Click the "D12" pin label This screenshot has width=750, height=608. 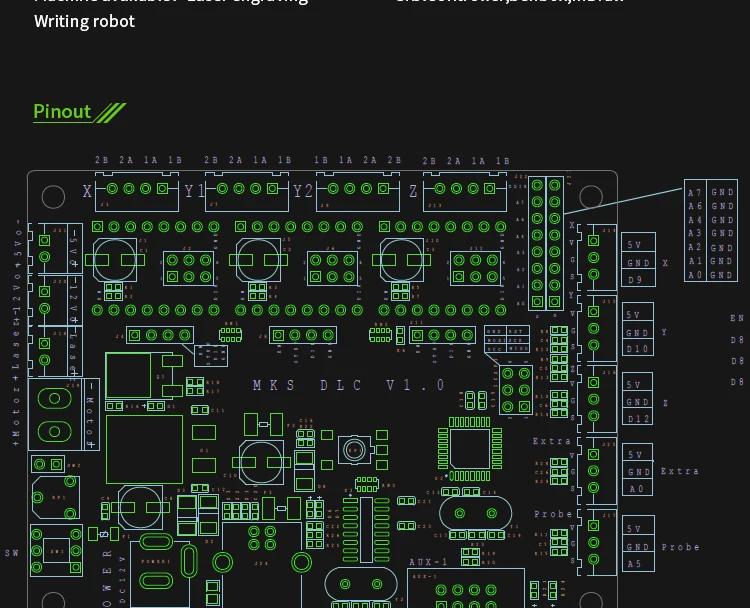tap(639, 419)
